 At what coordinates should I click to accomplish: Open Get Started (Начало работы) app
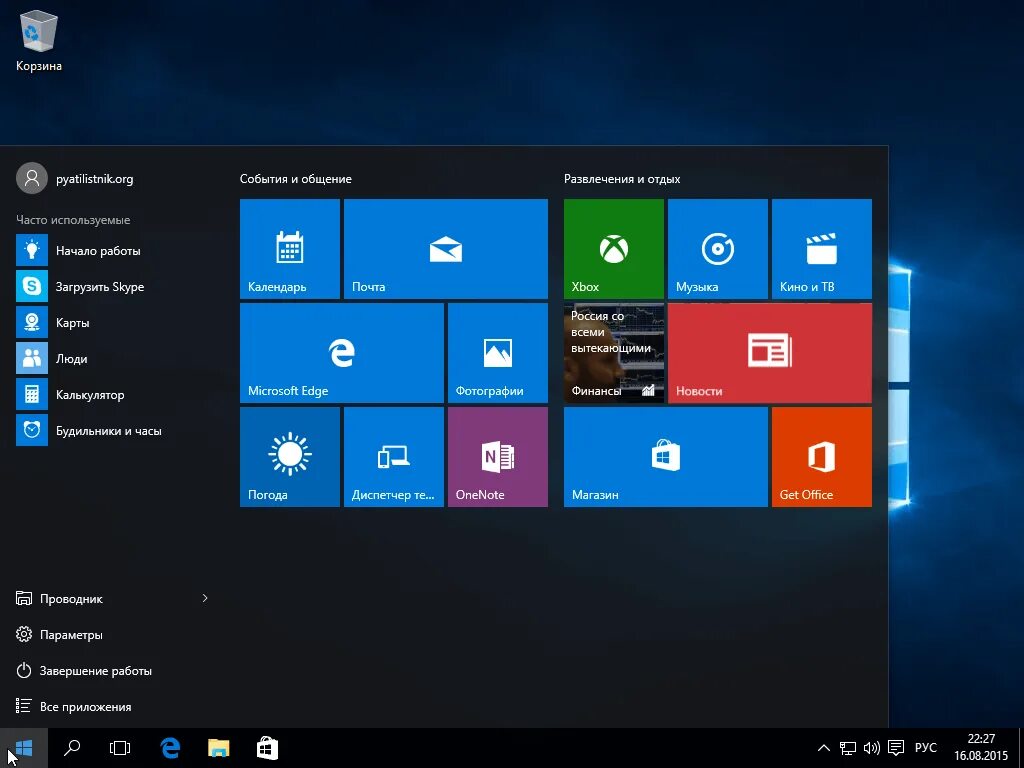tap(112, 251)
